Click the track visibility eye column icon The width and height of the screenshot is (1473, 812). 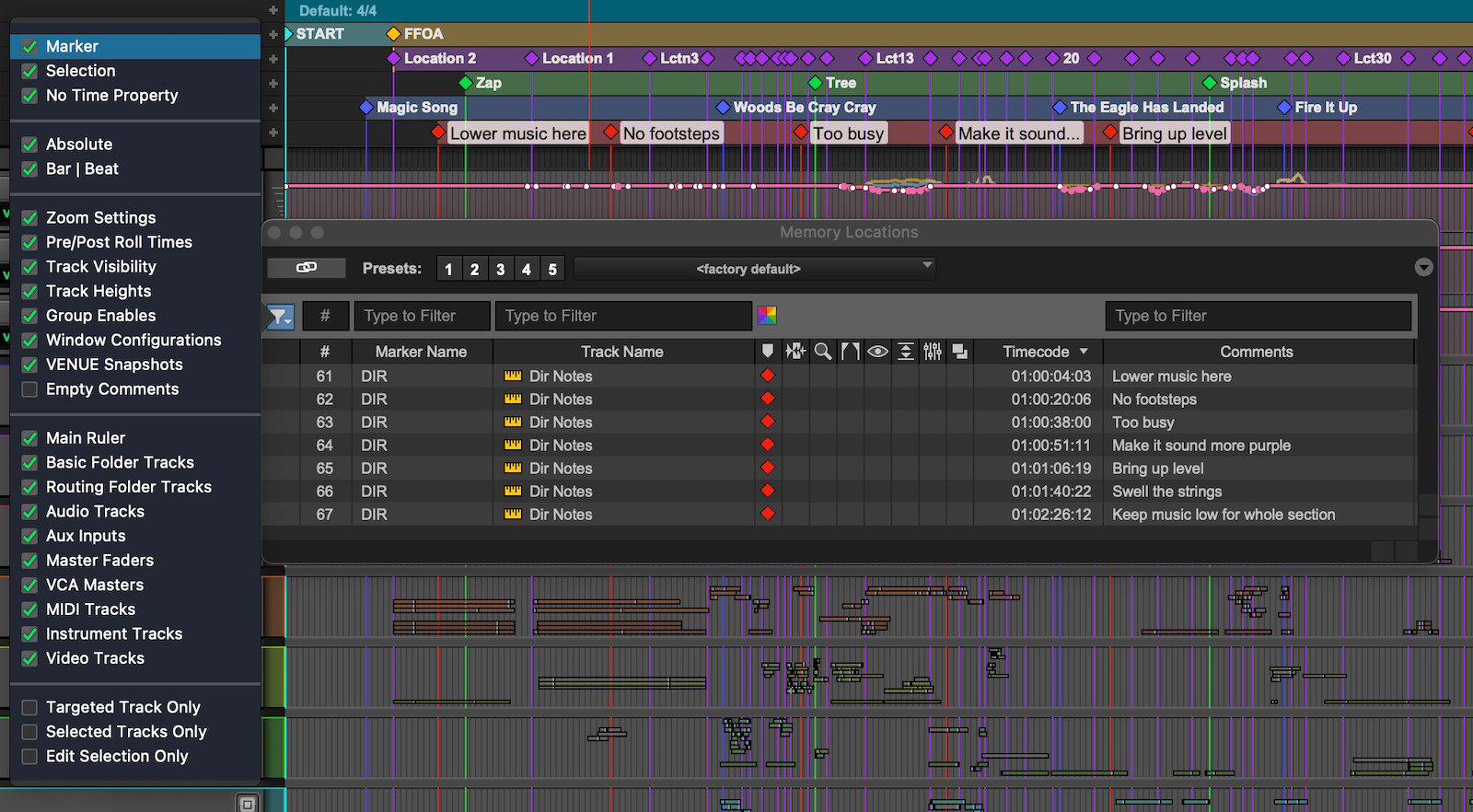click(878, 351)
